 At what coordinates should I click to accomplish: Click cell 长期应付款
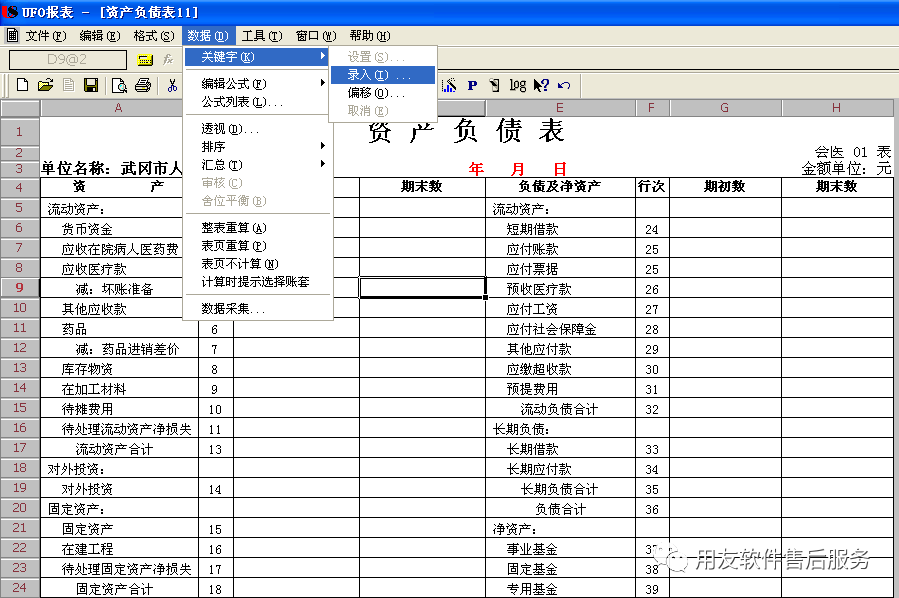pos(560,470)
